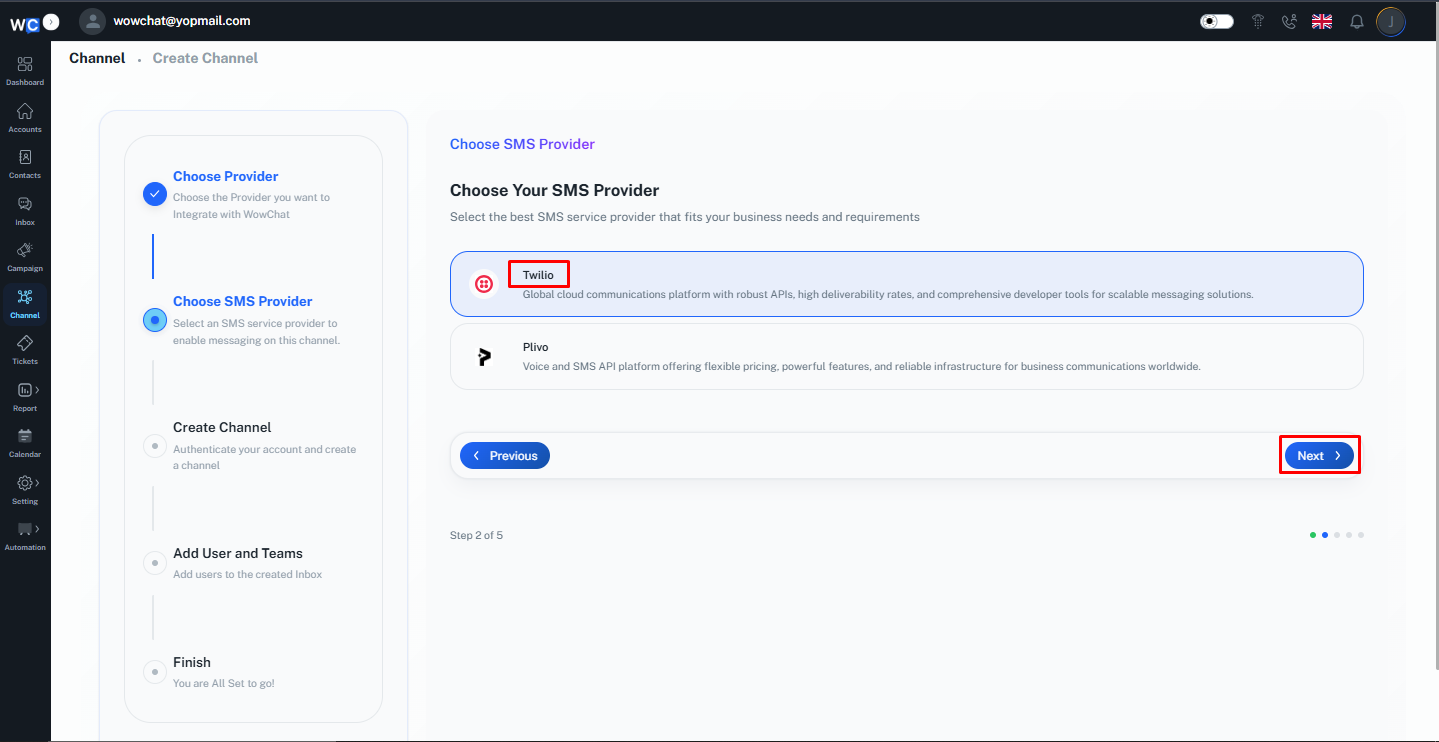This screenshot has height=742, width=1439.
Task: Click Finish step title
Action: (x=192, y=662)
